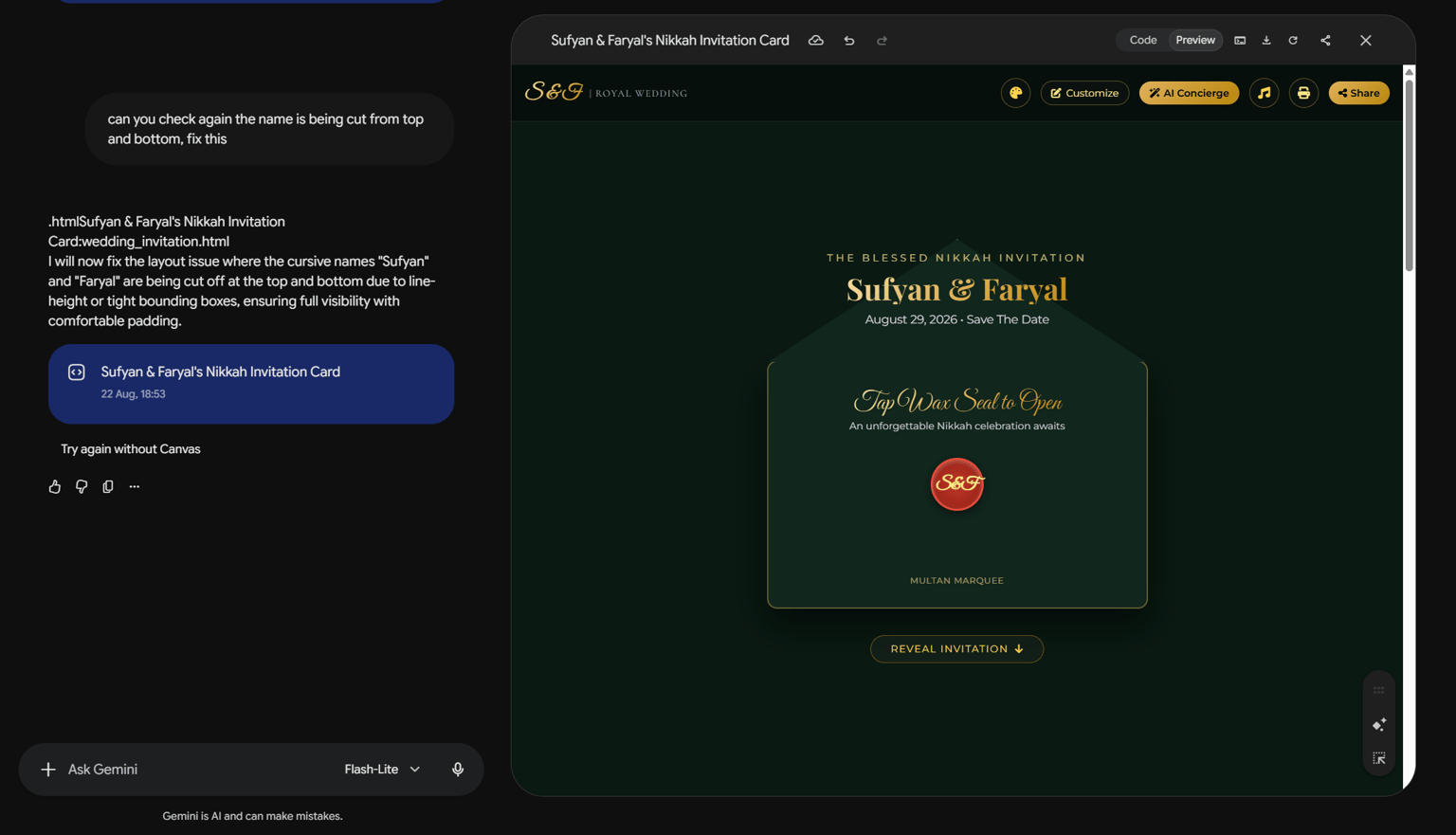Close the canvas panel
The image size is (1456, 835).
coord(1366,41)
